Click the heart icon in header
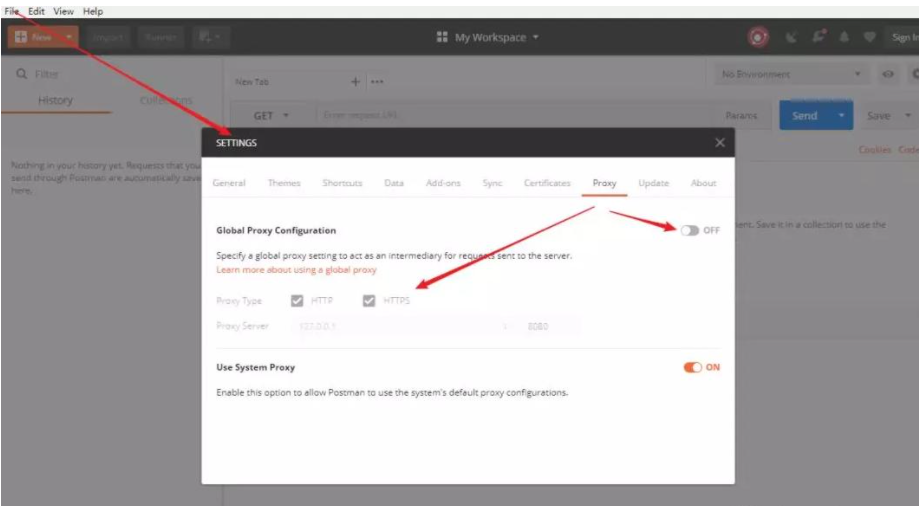919x506 pixels. 869,37
